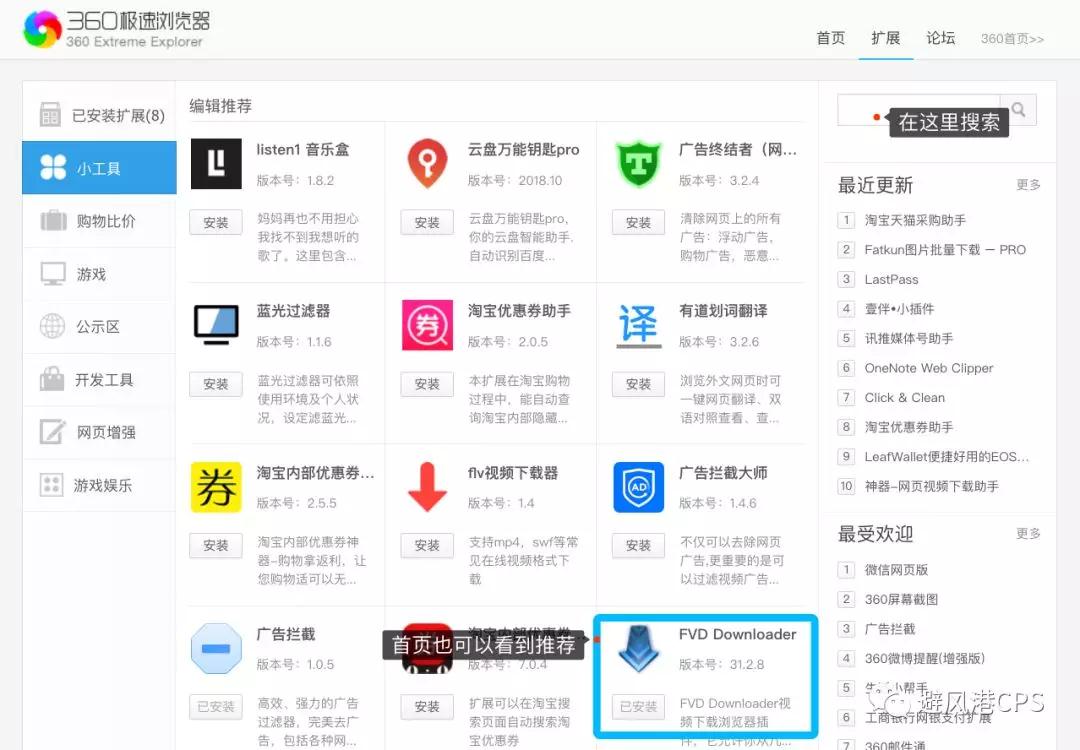
Task: Install listen1 音乐盒 extension
Action: pos(216,222)
